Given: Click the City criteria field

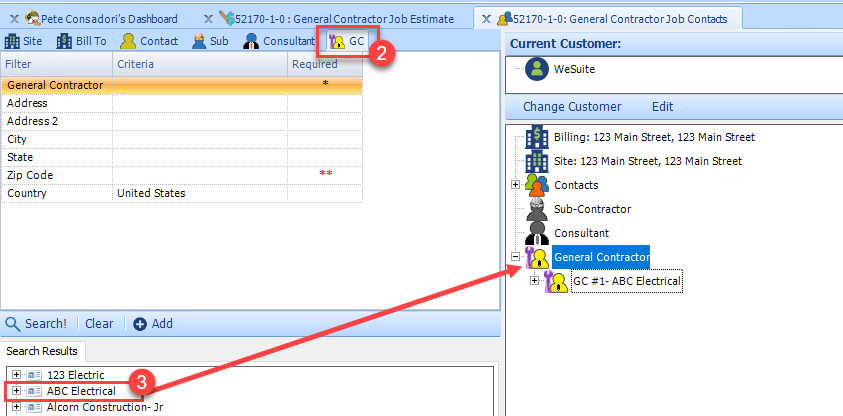Looking at the screenshot, I should tap(200, 139).
